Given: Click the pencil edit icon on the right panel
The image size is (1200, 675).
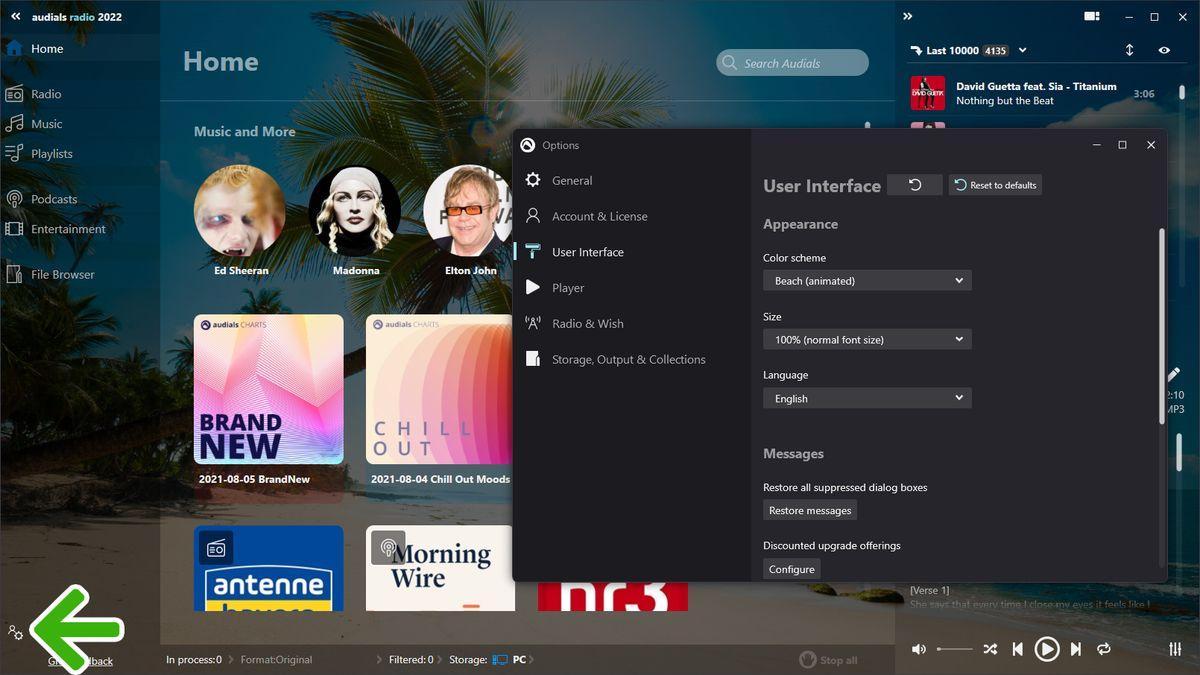Looking at the screenshot, I should (1174, 374).
